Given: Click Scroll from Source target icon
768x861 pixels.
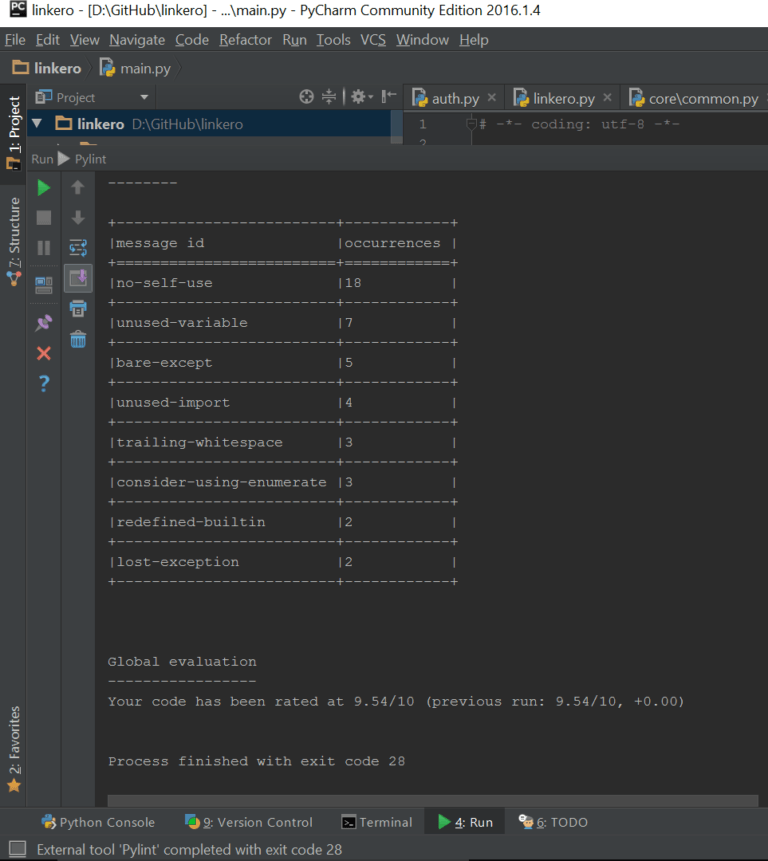Looking at the screenshot, I should click(x=307, y=97).
